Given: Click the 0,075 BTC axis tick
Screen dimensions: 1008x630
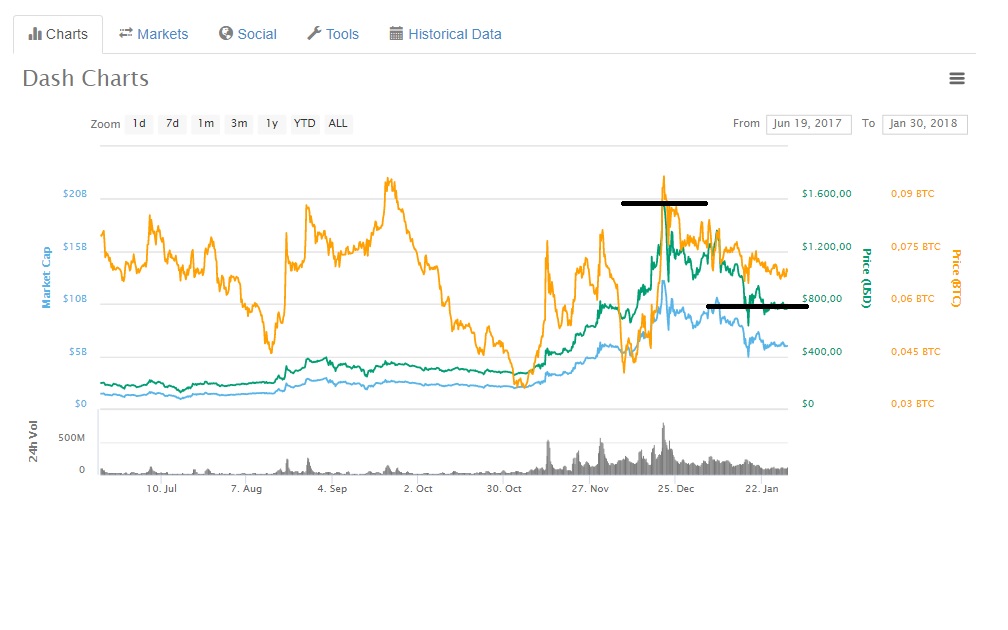Looking at the screenshot, I should [x=915, y=246].
